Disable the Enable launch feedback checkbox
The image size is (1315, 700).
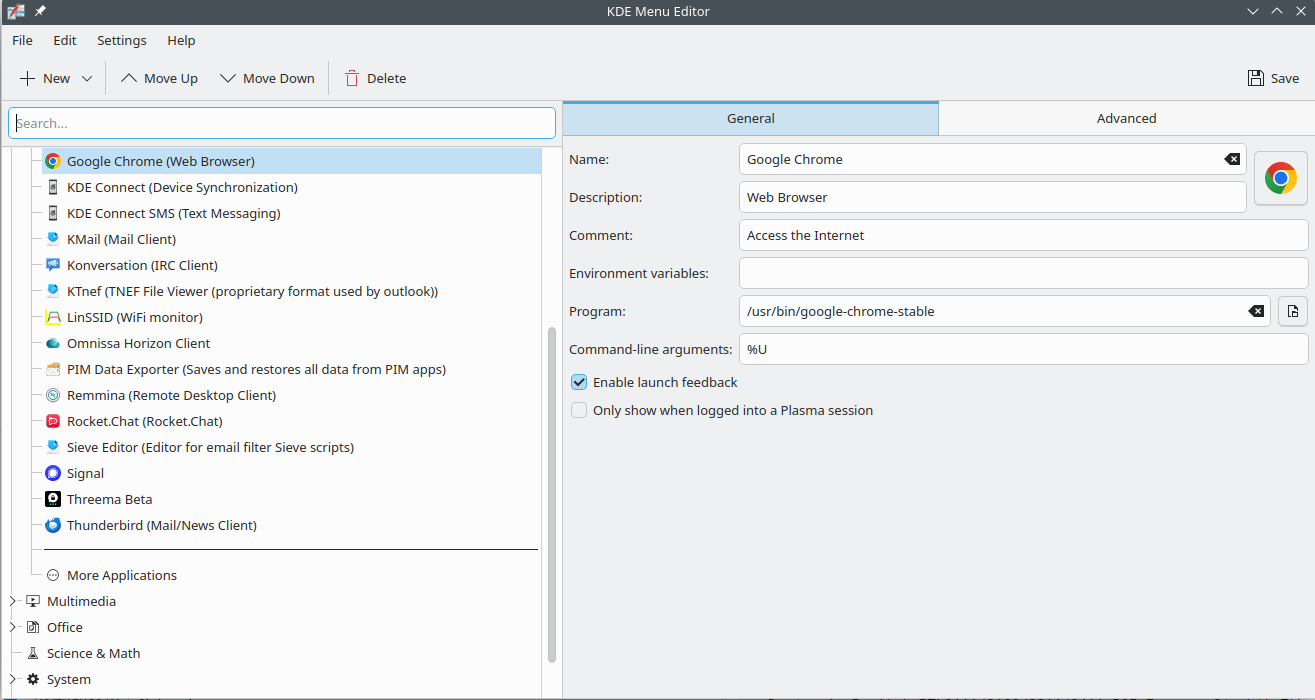tap(579, 382)
